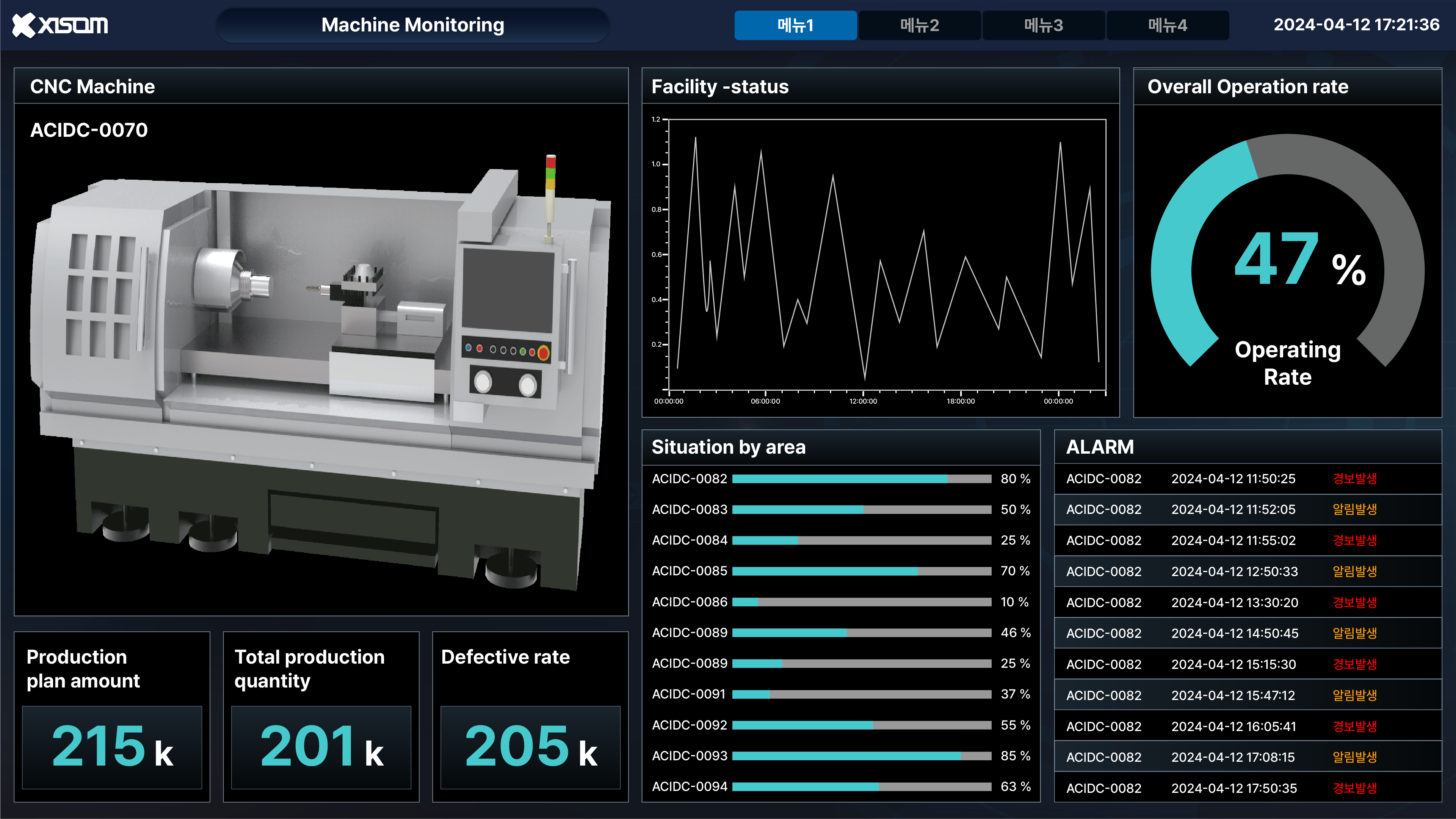Viewport: 1456px width, 819px height.
Task: Click the ACIDC-0082 progress bar at 80%
Action: (859, 478)
